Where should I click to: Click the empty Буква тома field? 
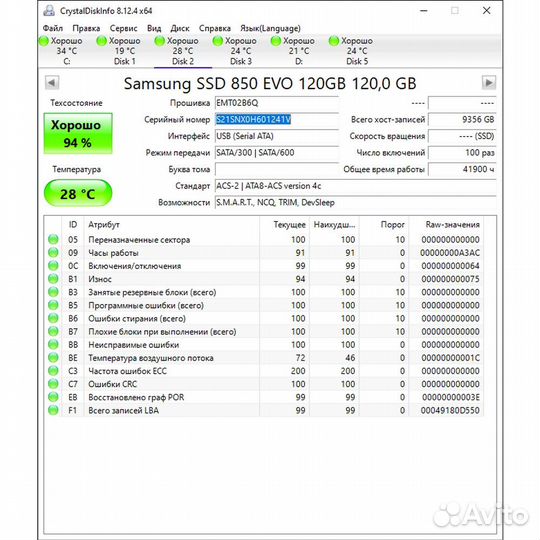coord(277,169)
